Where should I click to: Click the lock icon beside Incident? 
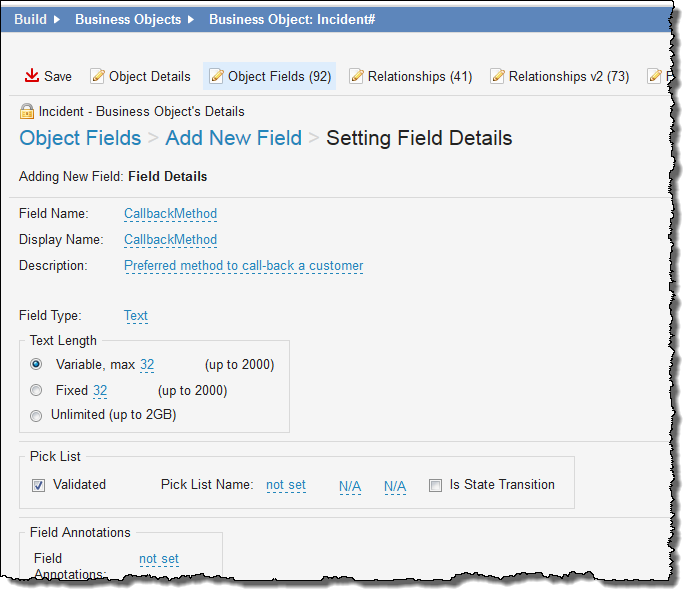26,111
